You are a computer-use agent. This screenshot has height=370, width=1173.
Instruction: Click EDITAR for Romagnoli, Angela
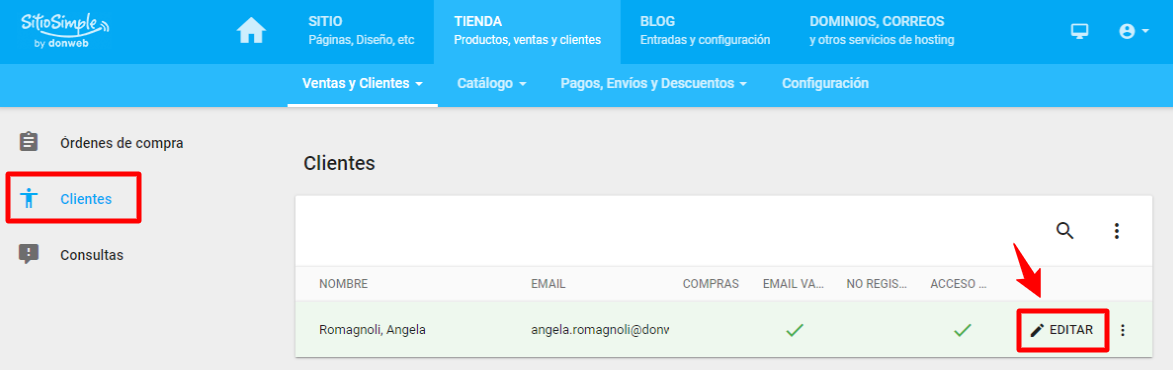click(x=1062, y=330)
